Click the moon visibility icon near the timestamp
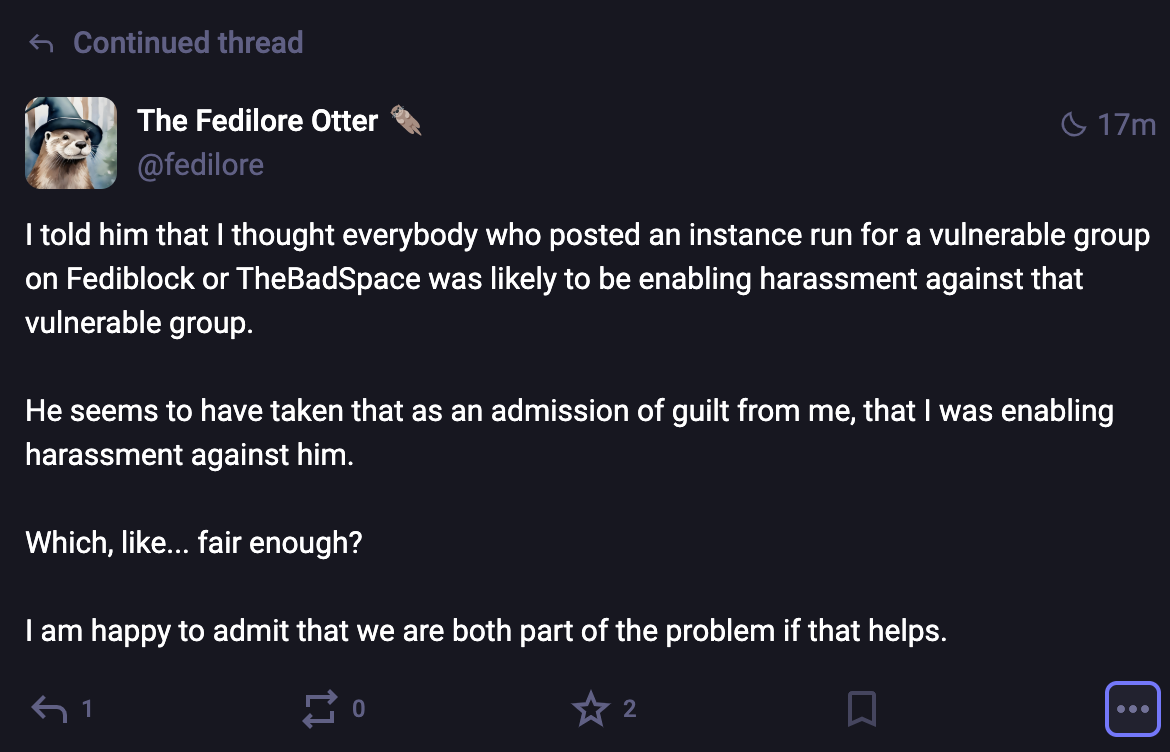Image resolution: width=1170 pixels, height=752 pixels. tap(1073, 125)
